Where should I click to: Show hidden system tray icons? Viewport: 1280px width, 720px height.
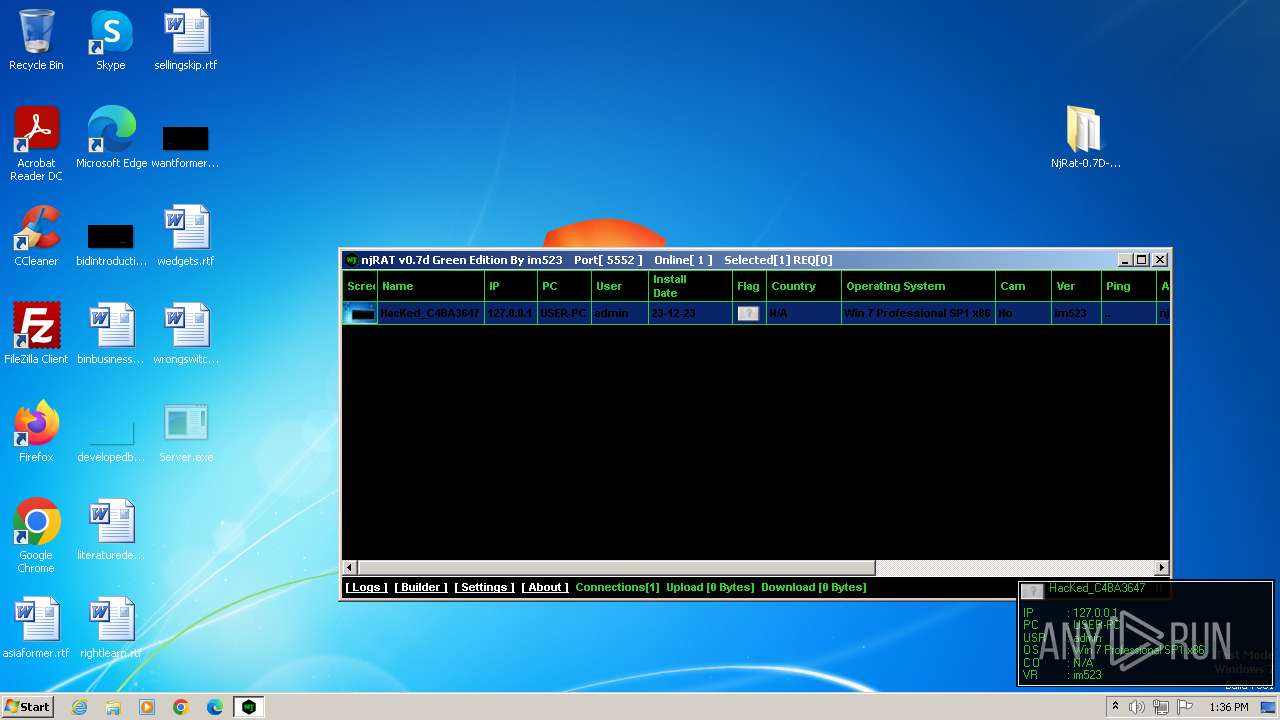tap(1115, 707)
